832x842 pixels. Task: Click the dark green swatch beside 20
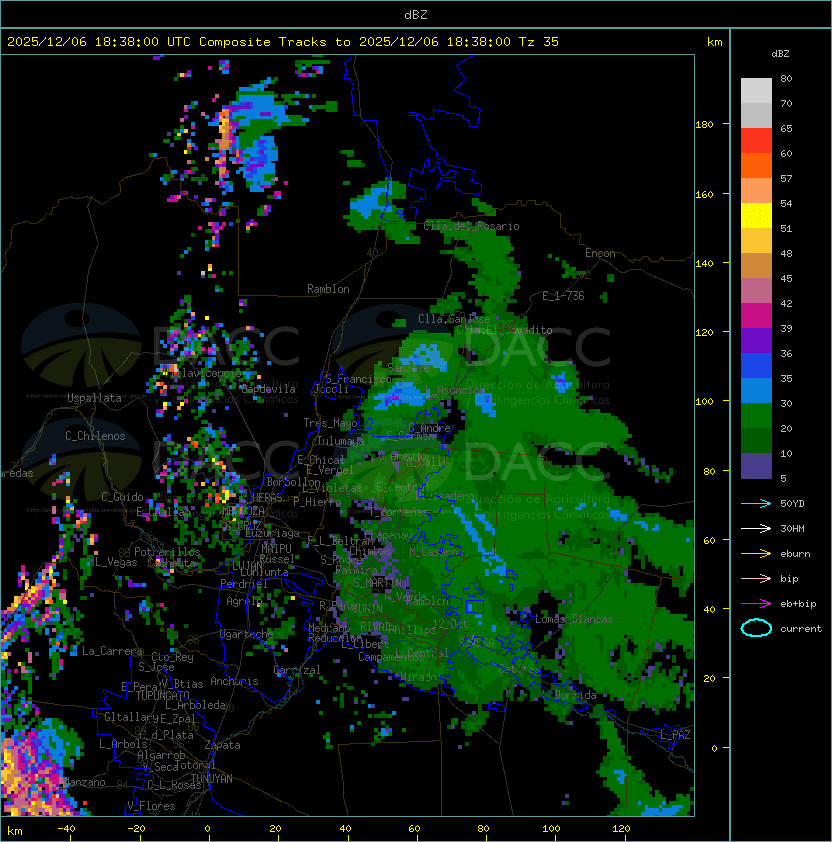(756, 440)
